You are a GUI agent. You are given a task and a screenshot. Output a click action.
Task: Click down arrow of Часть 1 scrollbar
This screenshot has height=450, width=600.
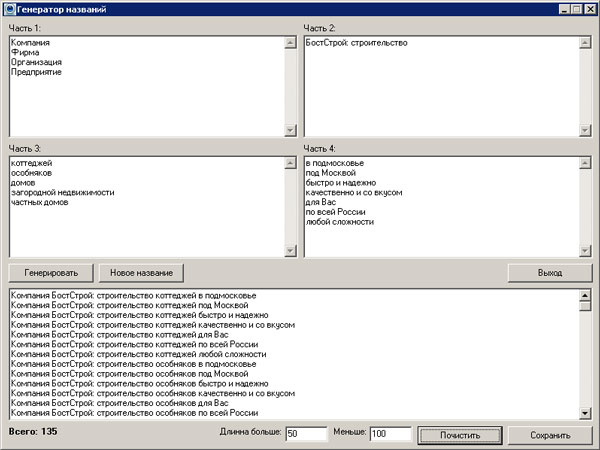290,130
